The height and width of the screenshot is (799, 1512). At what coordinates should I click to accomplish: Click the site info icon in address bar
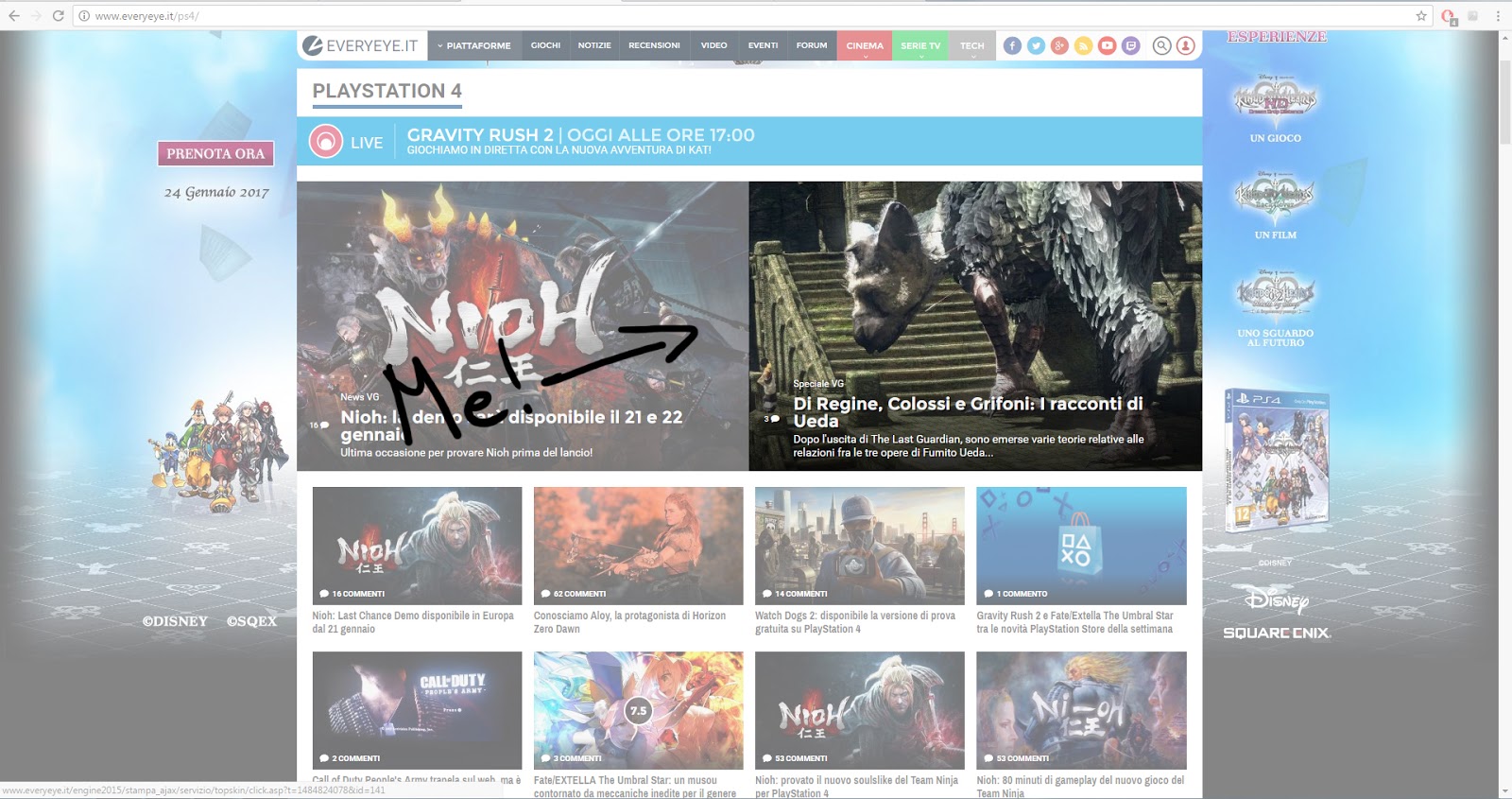point(84,16)
